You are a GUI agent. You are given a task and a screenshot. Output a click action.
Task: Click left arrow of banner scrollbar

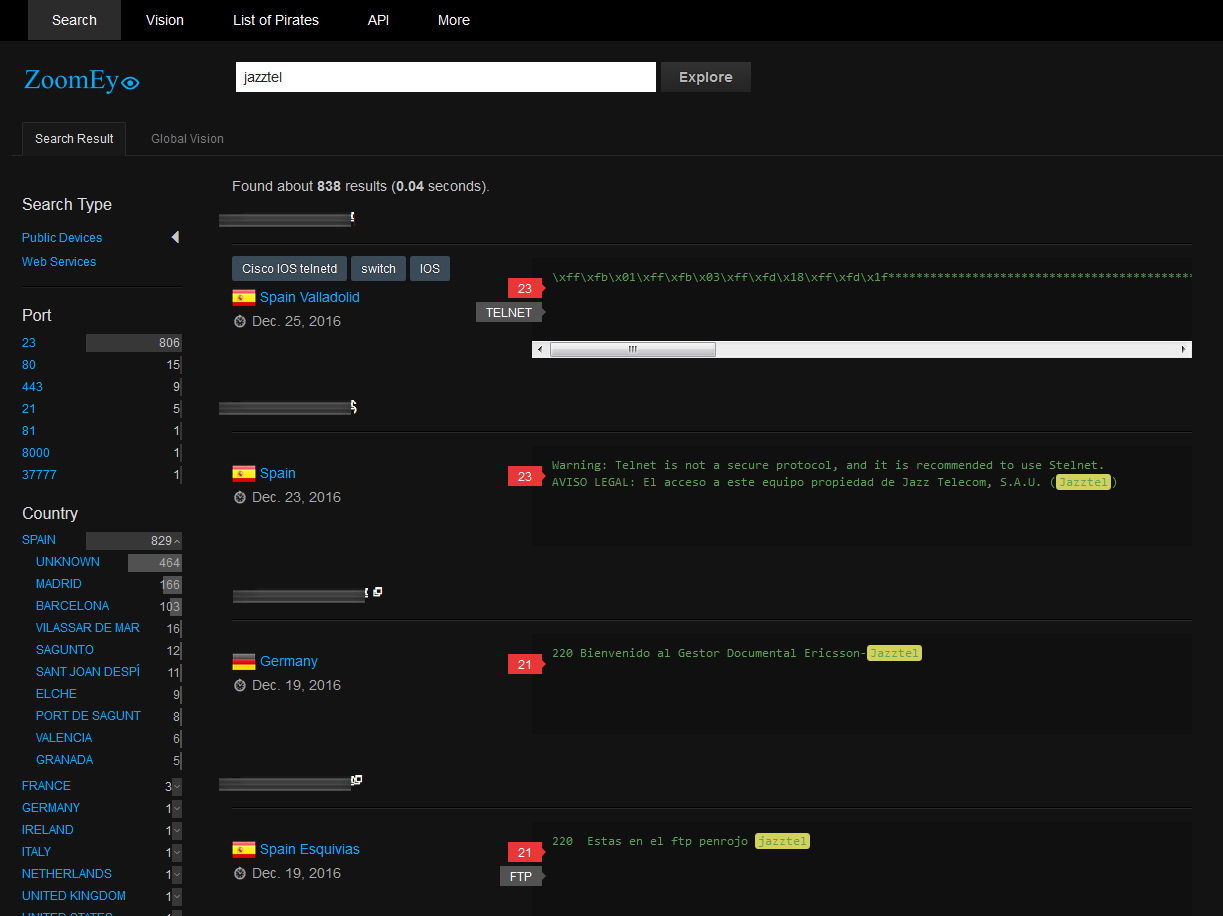coord(540,349)
